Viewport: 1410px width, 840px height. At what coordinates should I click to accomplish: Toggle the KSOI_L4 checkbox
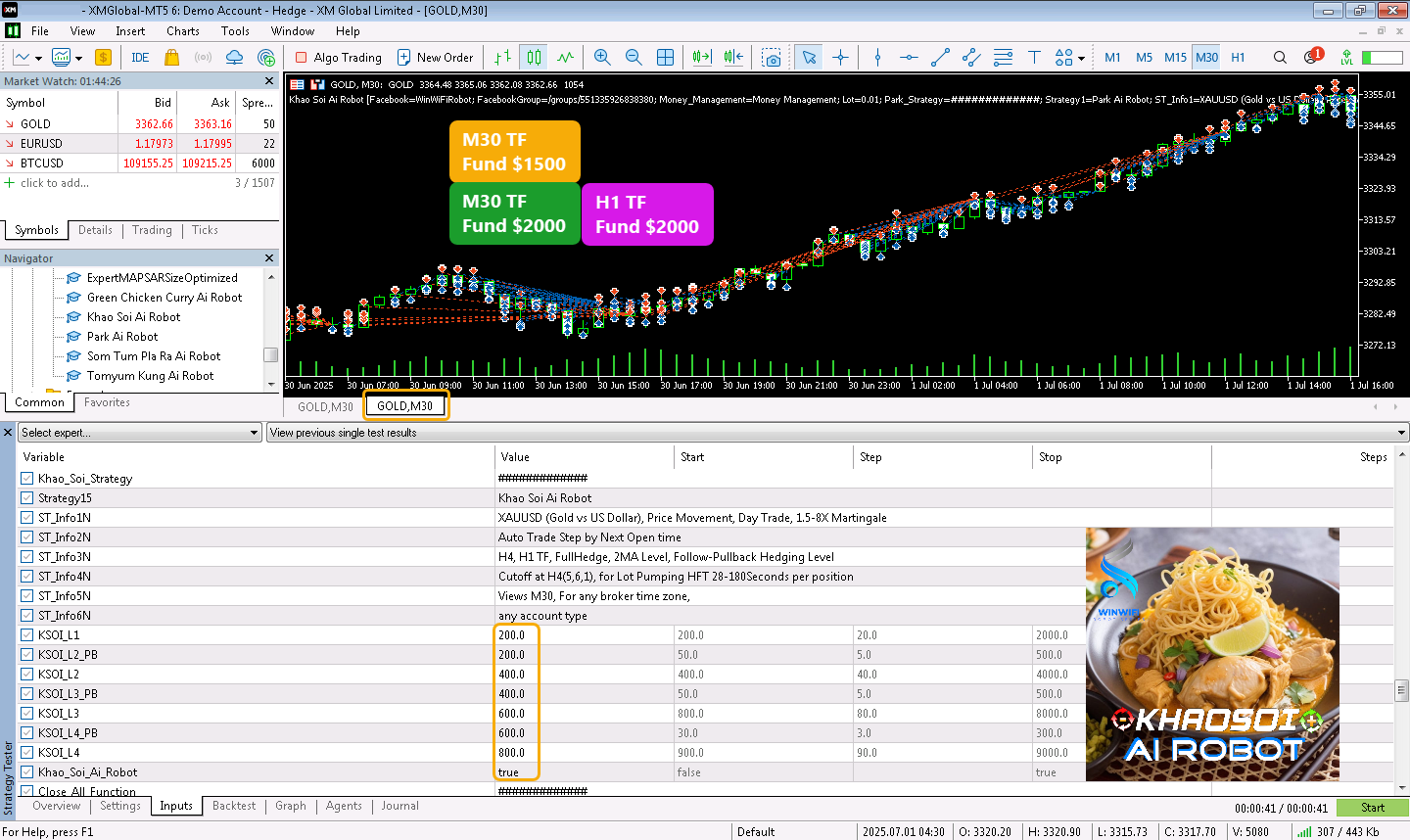point(27,753)
